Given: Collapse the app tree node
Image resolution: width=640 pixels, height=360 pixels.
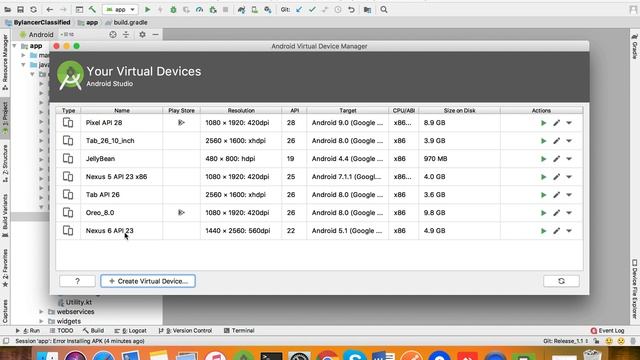Looking at the screenshot, I should (15, 46).
